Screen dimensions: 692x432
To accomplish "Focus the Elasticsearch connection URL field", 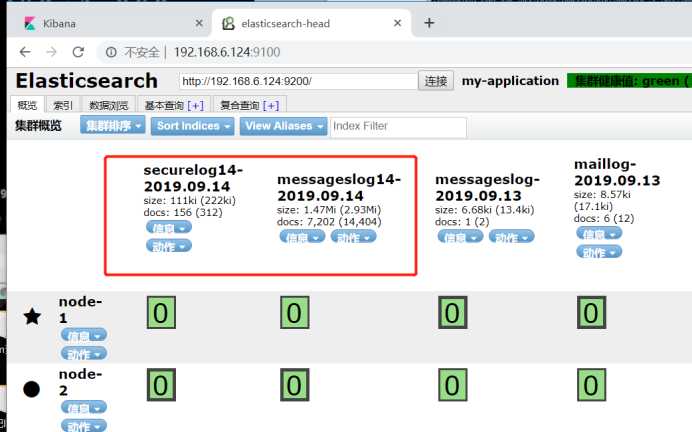I will click(x=298, y=81).
